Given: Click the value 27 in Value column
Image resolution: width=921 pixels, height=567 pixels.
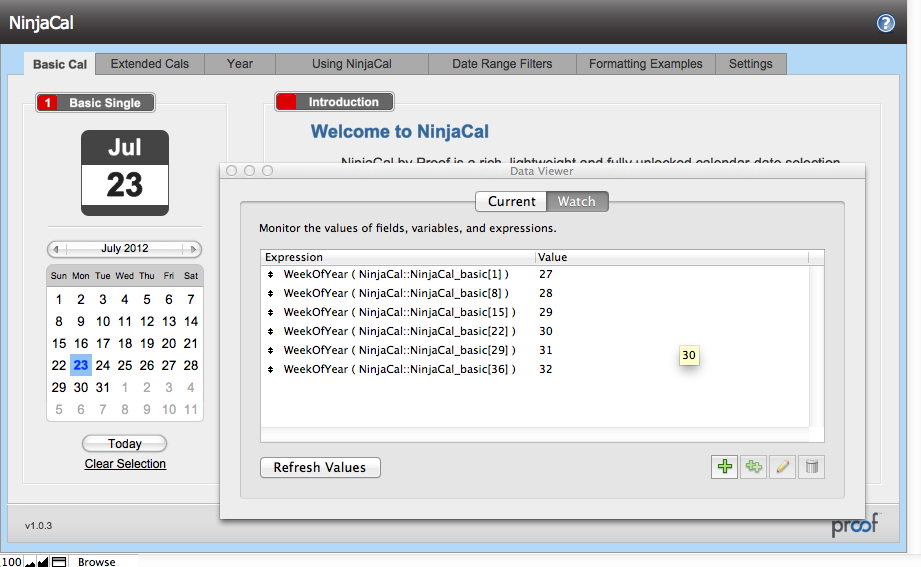Looking at the screenshot, I should (x=546, y=274).
